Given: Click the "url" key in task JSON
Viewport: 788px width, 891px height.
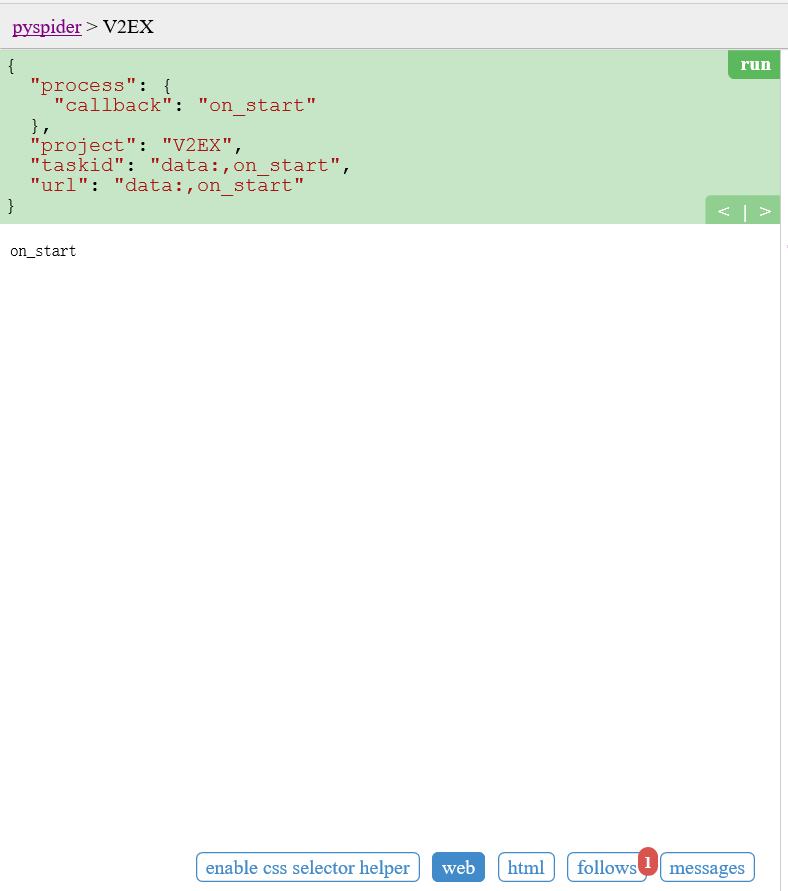Looking at the screenshot, I should [x=60, y=185].
